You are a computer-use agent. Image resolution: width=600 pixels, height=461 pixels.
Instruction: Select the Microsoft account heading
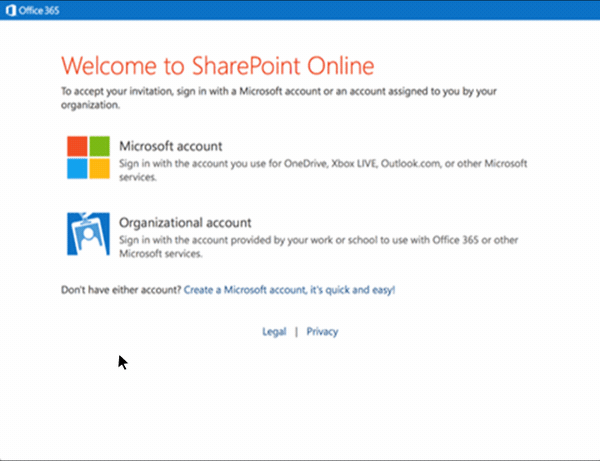[x=171, y=146]
